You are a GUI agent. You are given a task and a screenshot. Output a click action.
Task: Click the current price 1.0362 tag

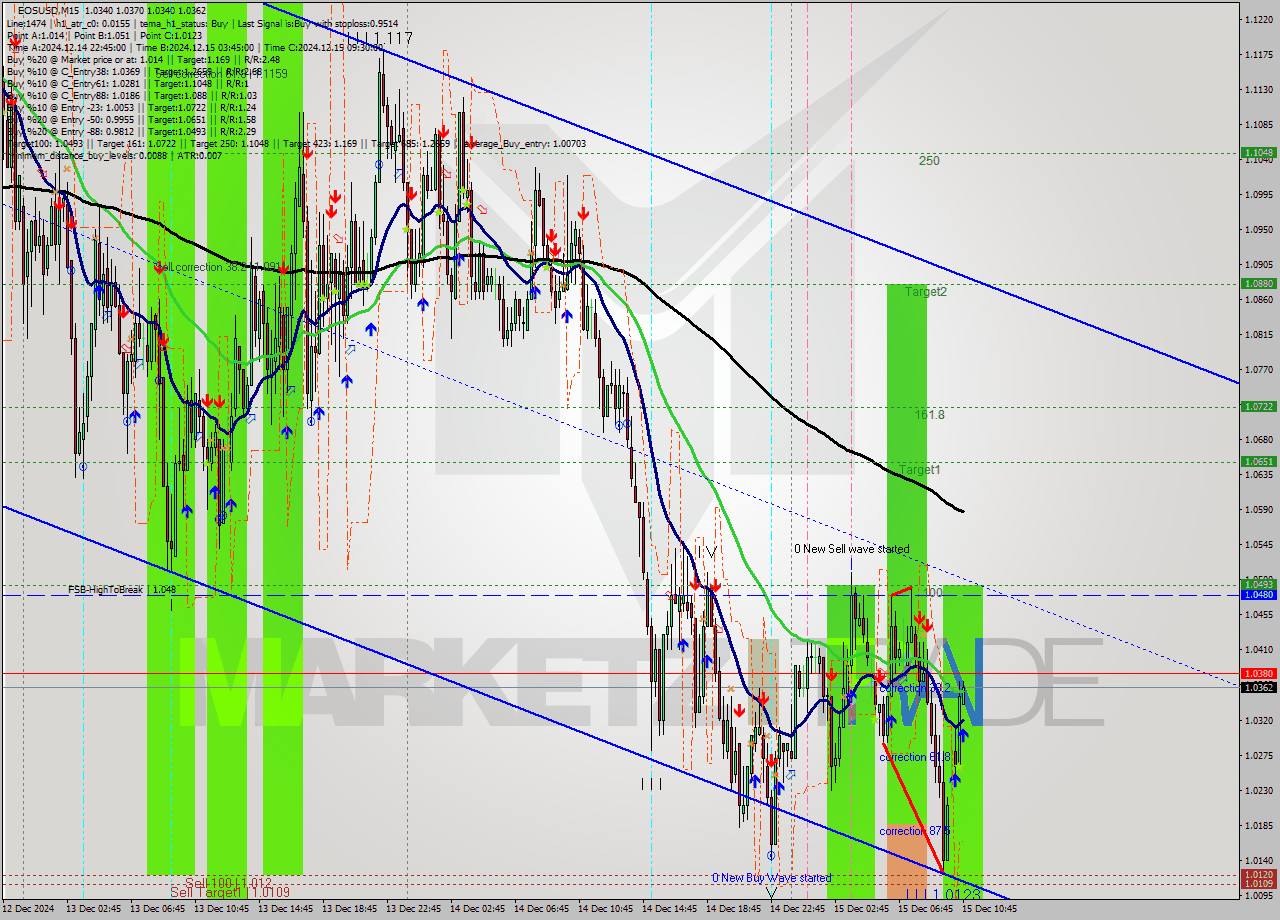pyautogui.click(x=1258, y=687)
